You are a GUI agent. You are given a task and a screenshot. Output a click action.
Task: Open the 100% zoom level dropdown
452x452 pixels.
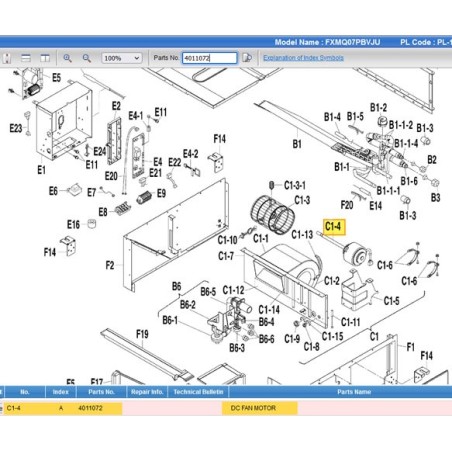(122, 58)
